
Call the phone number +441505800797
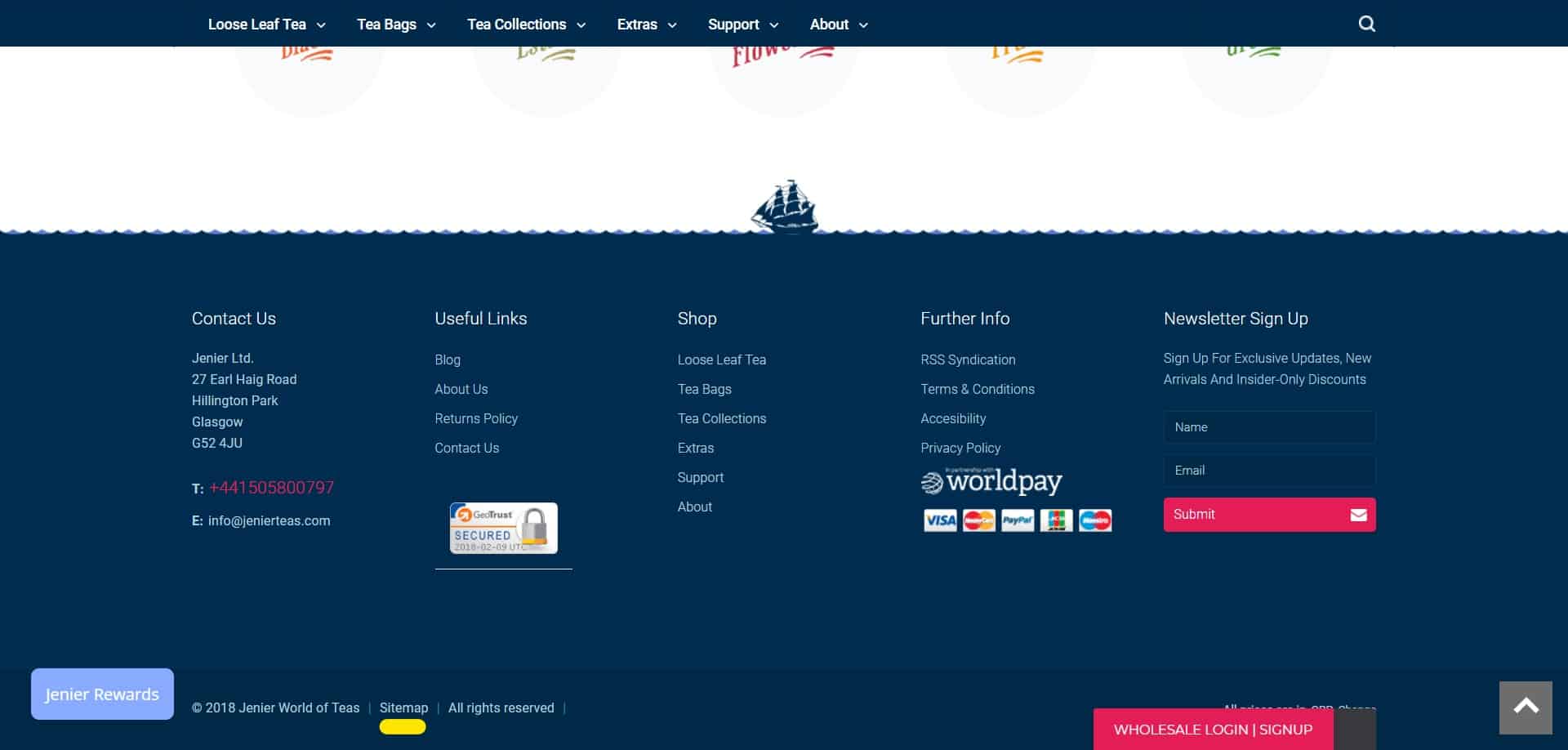pyautogui.click(x=271, y=488)
